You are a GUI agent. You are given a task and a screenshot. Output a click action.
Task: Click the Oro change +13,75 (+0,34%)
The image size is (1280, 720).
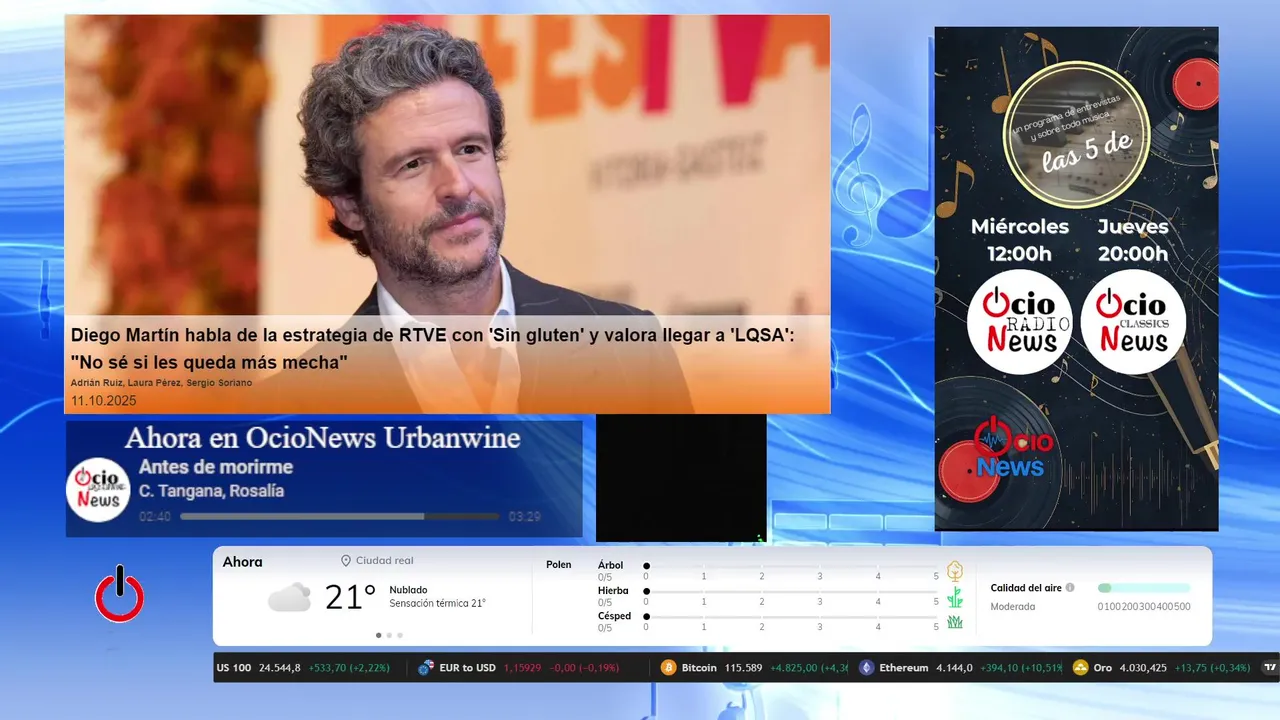coord(1214,668)
